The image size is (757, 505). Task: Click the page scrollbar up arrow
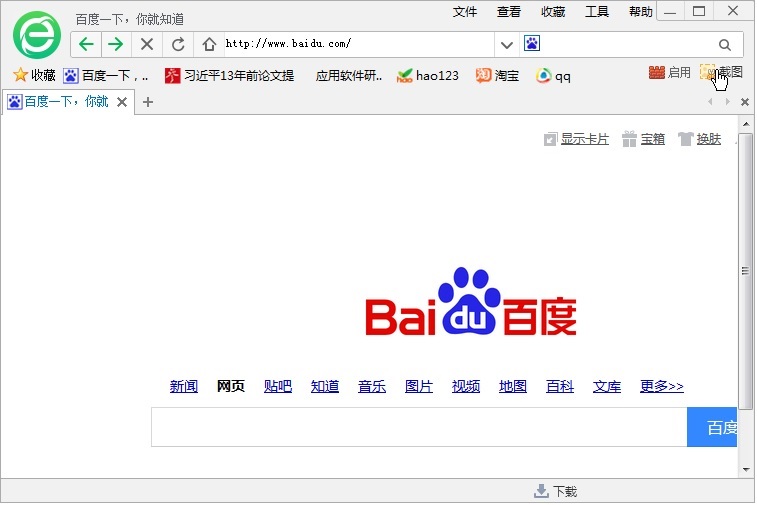[x=746, y=124]
